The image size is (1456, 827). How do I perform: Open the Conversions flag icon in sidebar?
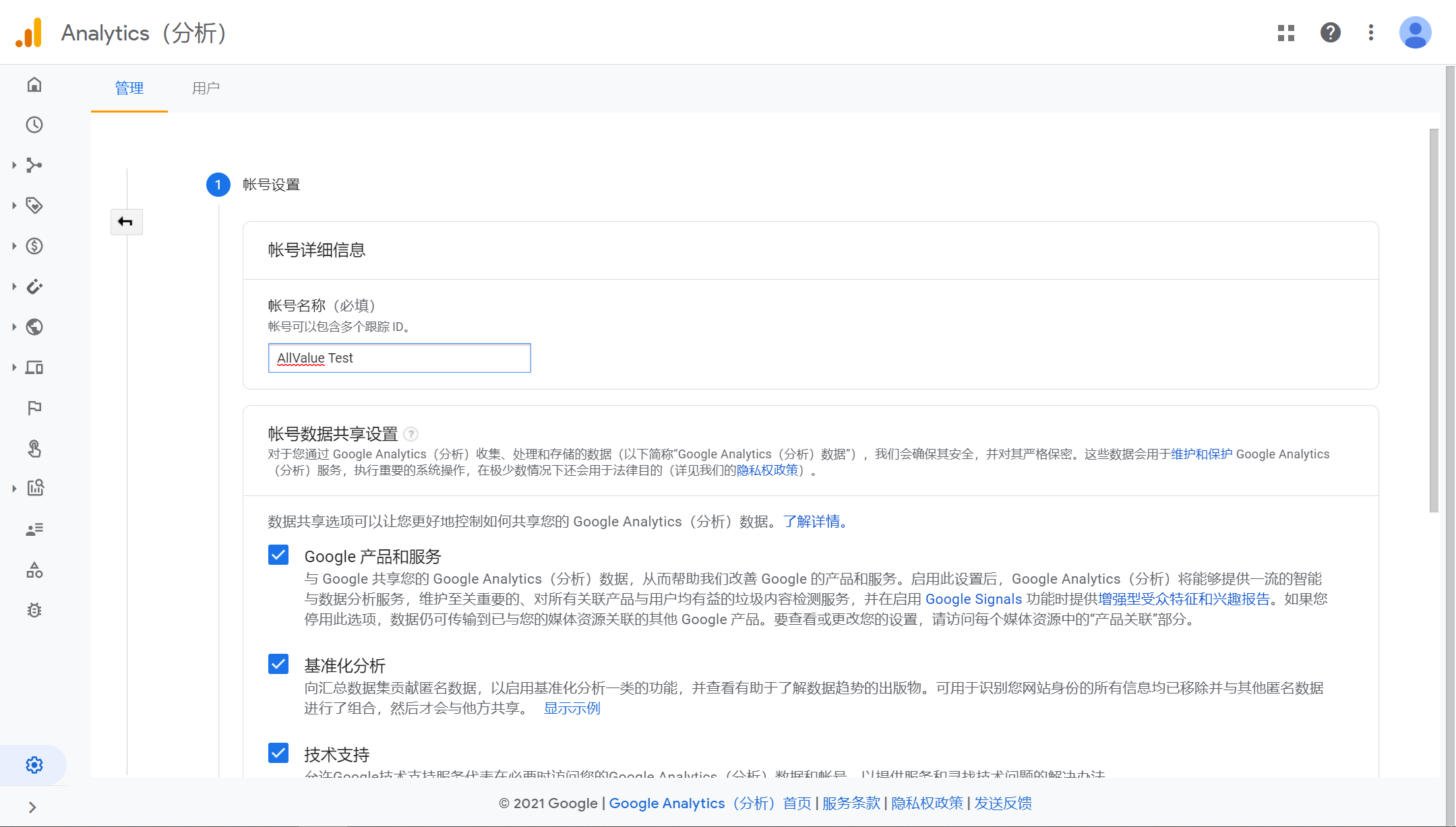click(x=34, y=408)
